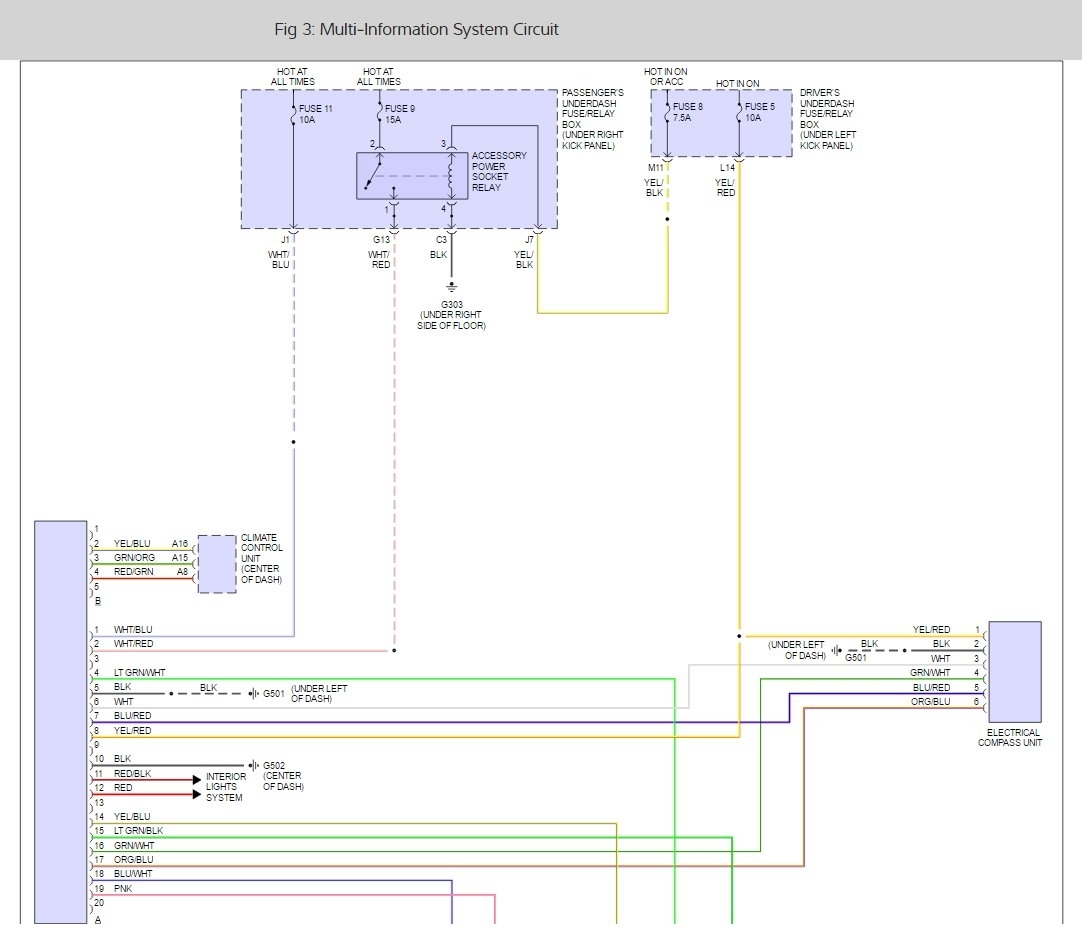Click the large connector block on the left

click(x=61, y=722)
